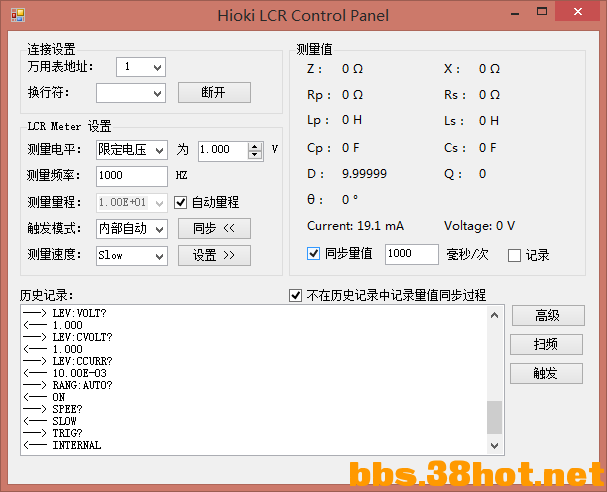The image size is (607, 492).
Task: Open the 换行符 line terminator dropdown
Action: point(131,93)
